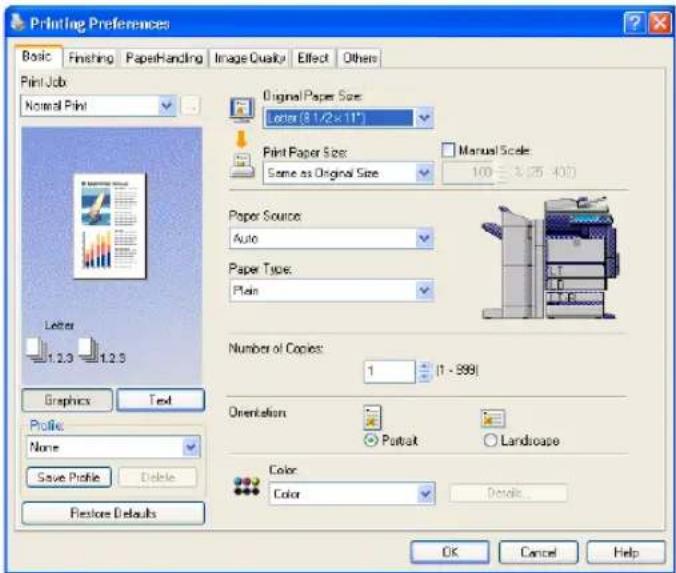Click the 'Paper Source:' label

click(x=265, y=216)
